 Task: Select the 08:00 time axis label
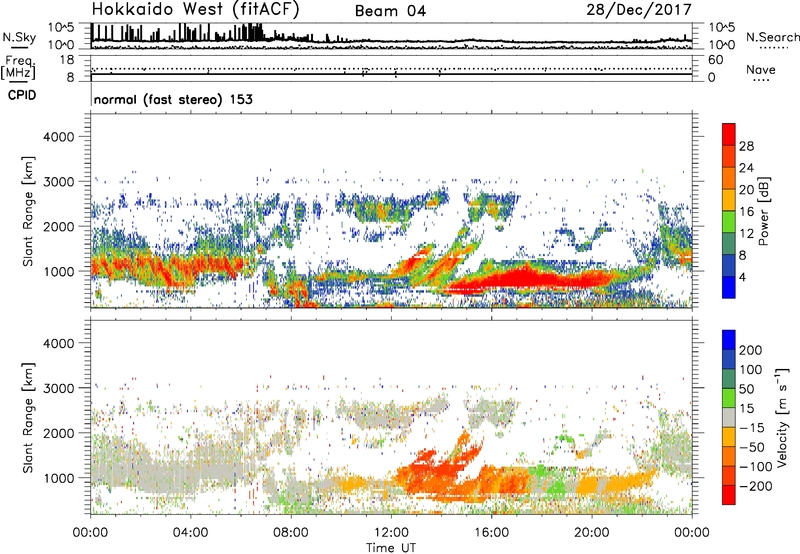click(291, 533)
